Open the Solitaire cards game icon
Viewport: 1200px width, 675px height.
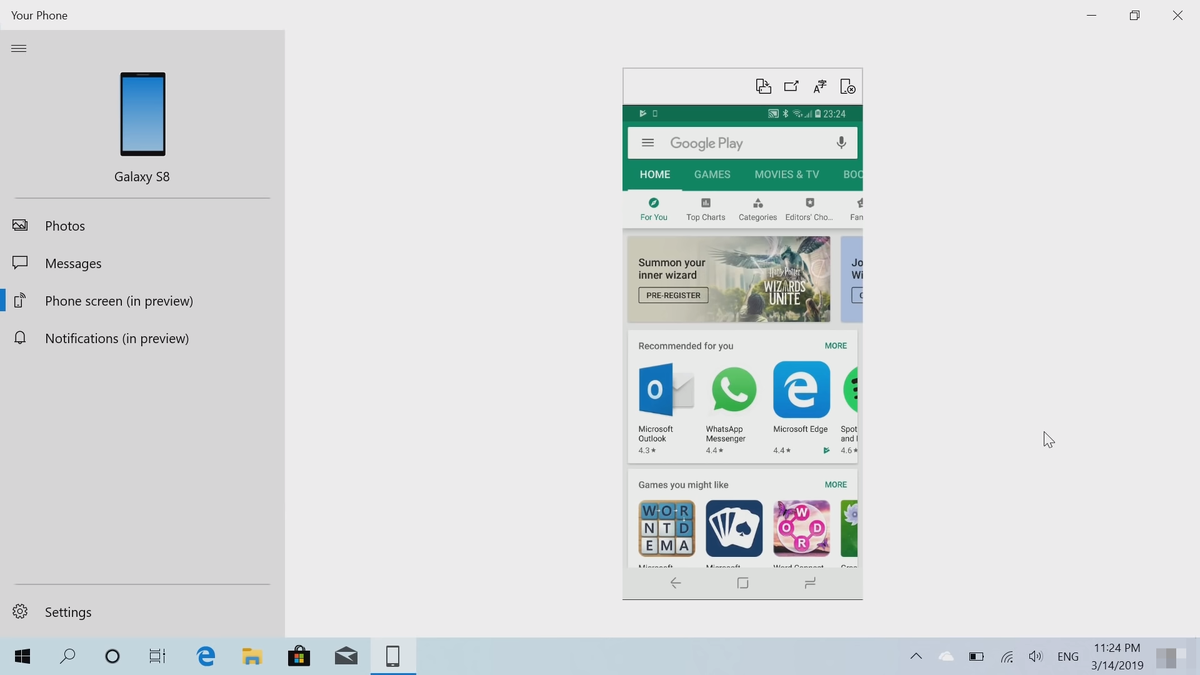click(734, 528)
